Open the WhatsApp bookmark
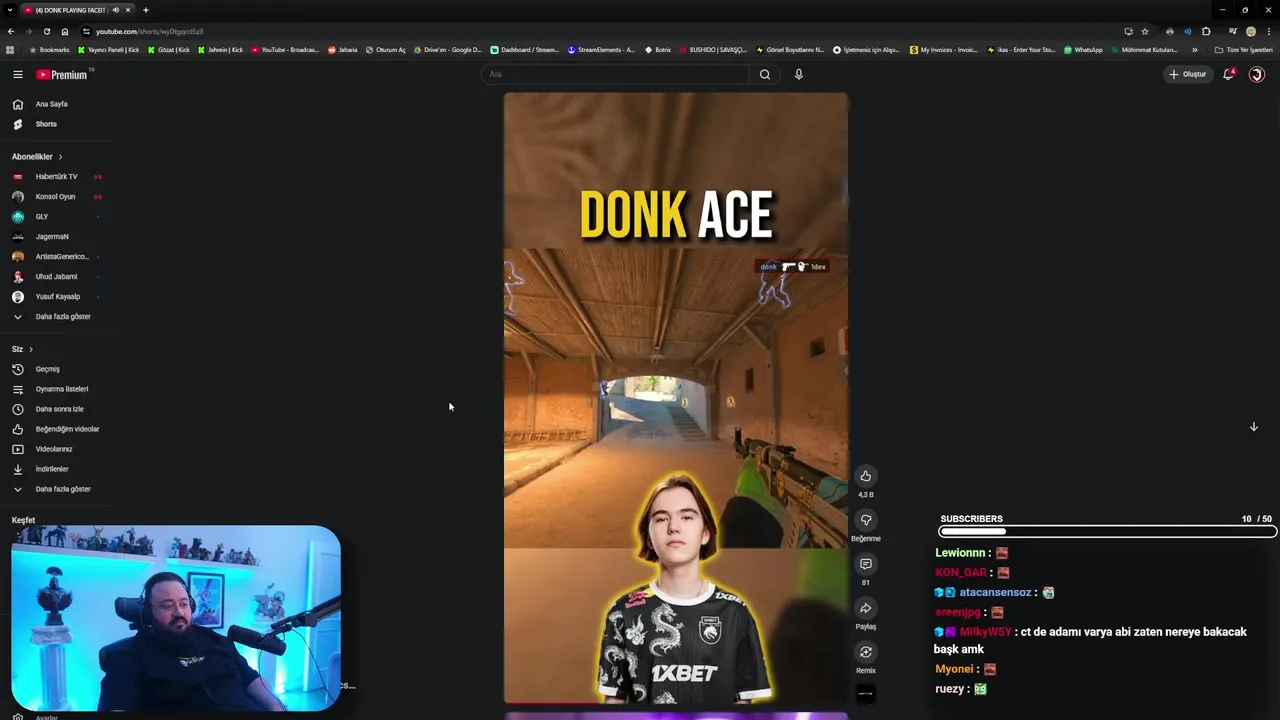Image resolution: width=1280 pixels, height=720 pixels. tap(1083, 49)
